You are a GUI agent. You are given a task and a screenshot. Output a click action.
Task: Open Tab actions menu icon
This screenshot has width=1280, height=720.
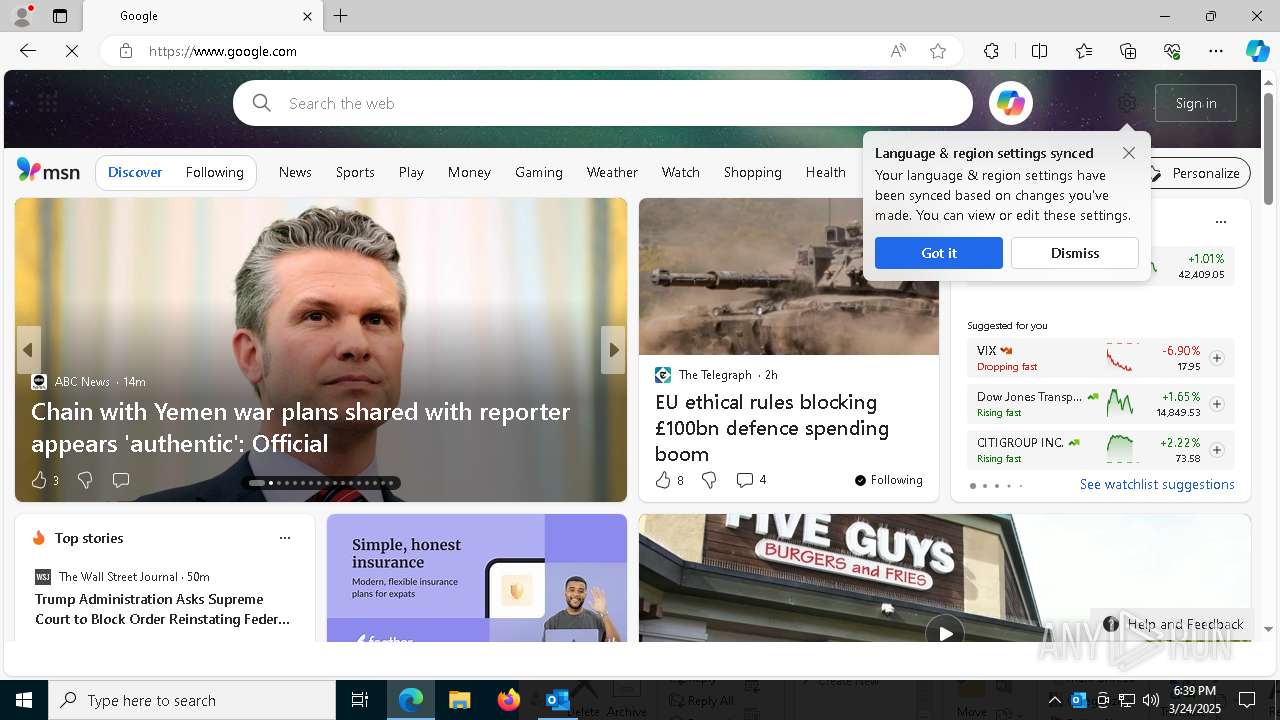60,16
